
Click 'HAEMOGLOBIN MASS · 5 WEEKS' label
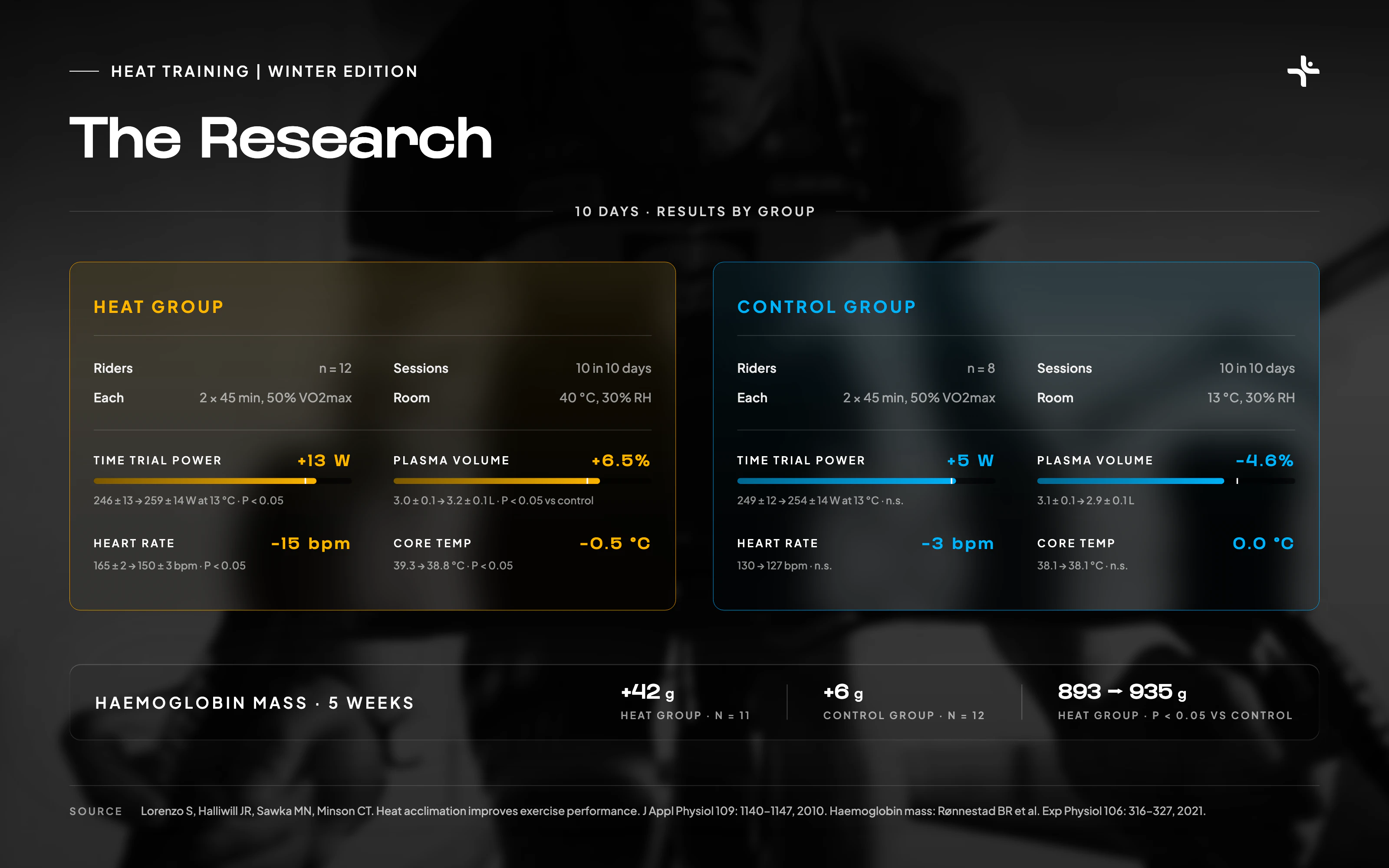254,703
